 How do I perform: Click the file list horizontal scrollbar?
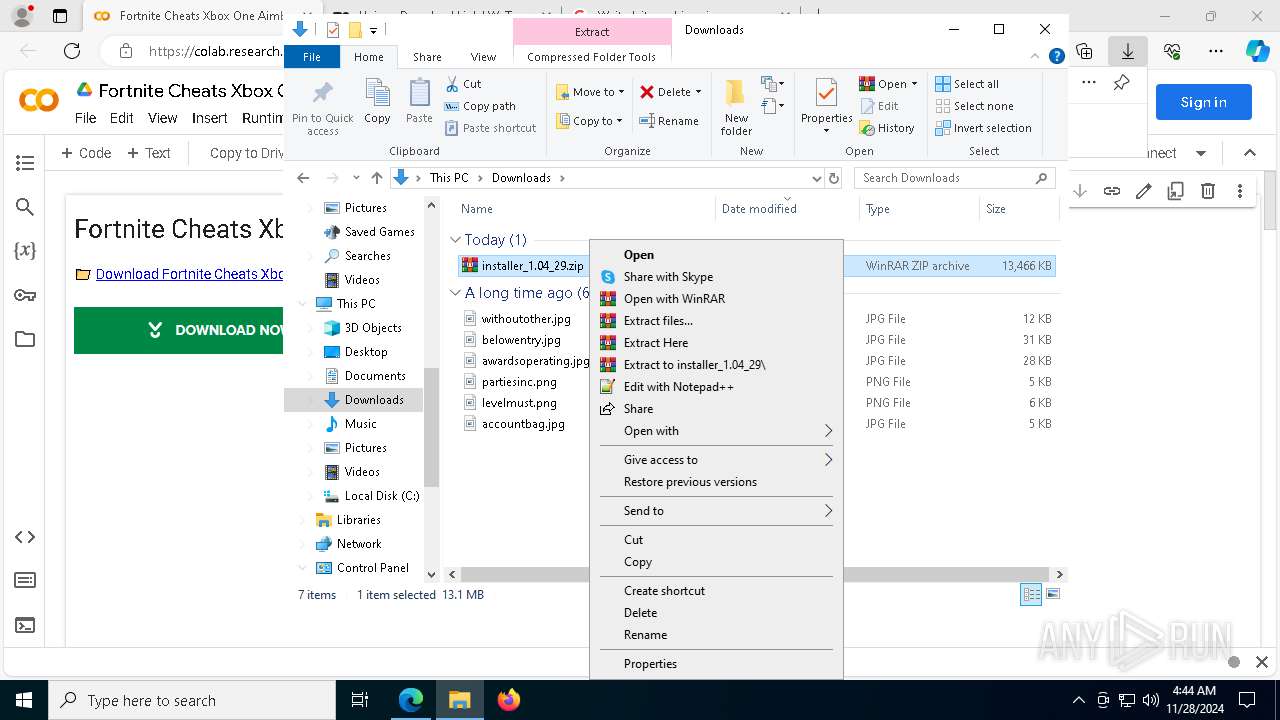[x=755, y=574]
